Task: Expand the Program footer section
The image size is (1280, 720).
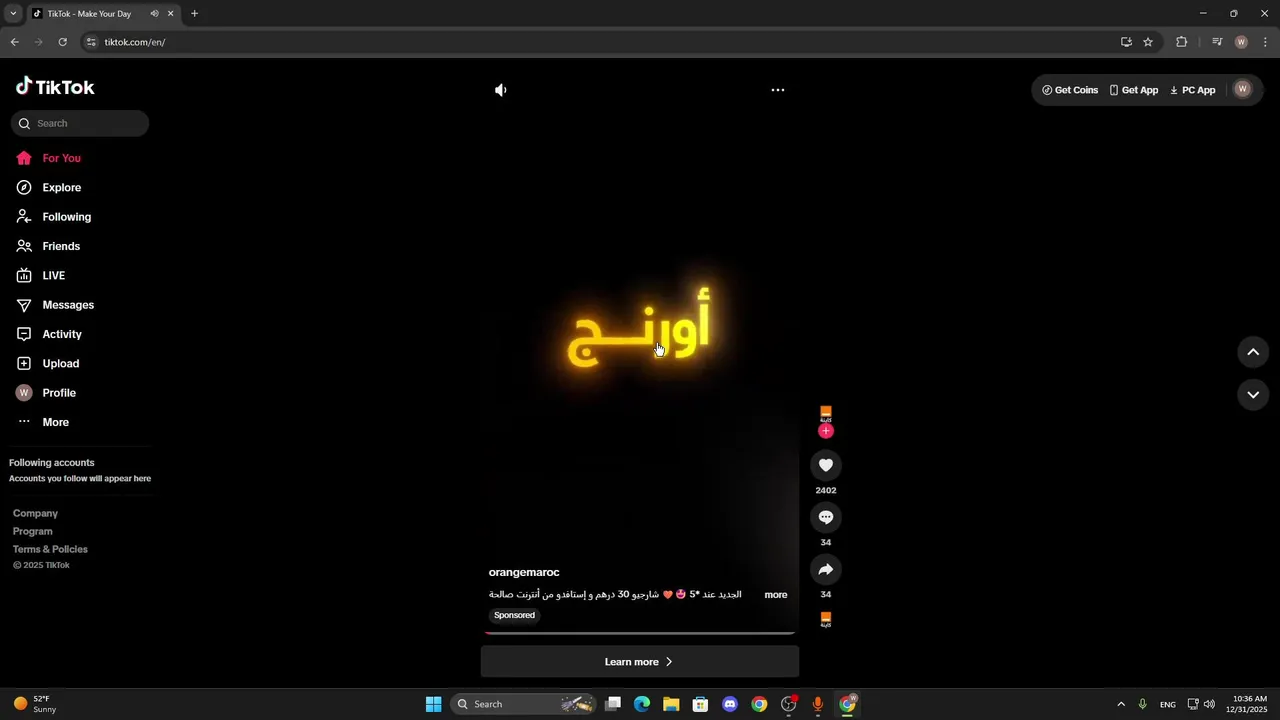Action: [33, 531]
